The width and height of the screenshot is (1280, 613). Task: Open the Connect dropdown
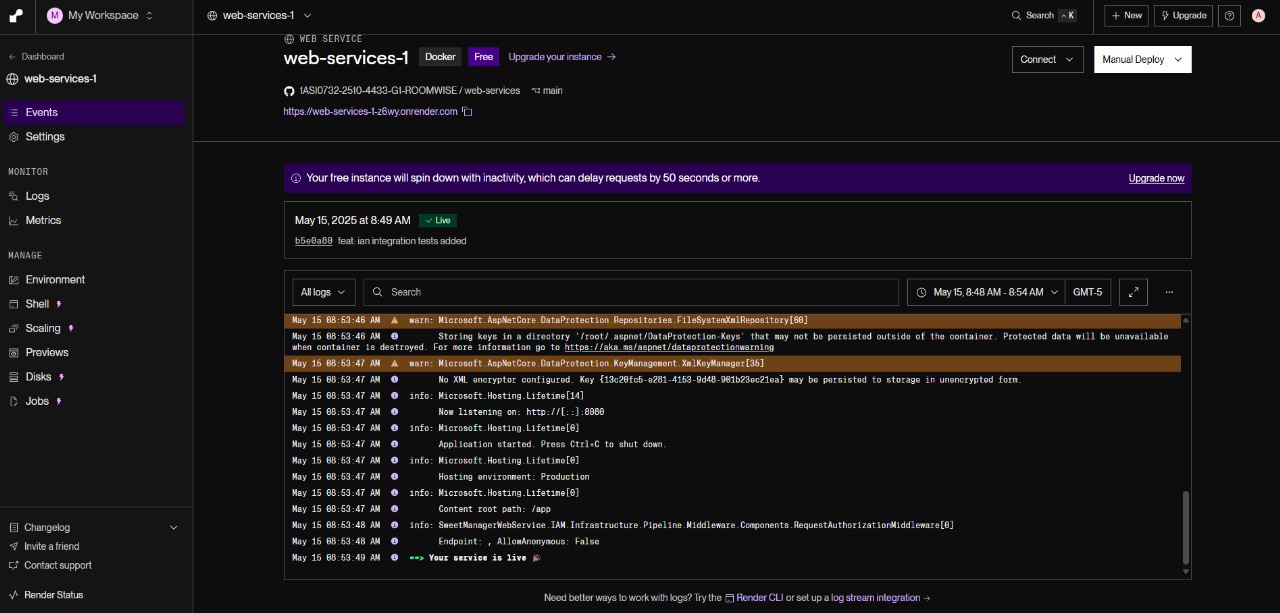click(x=1047, y=59)
